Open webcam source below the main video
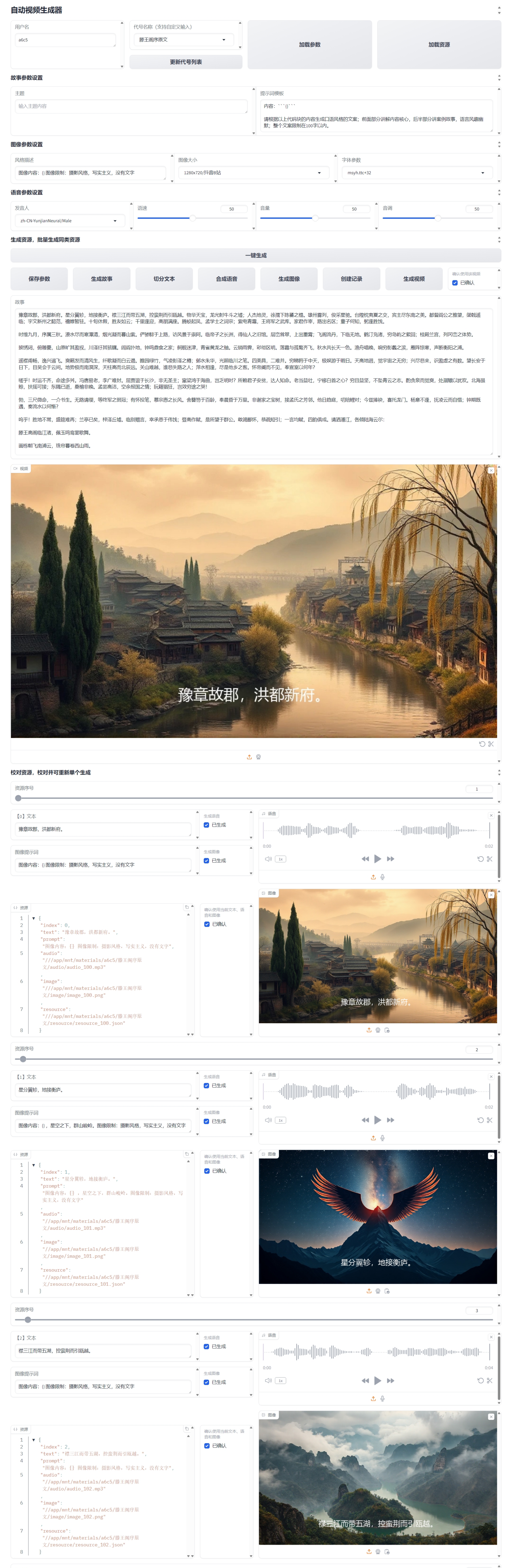This screenshot has height=1568, width=508. [x=259, y=757]
